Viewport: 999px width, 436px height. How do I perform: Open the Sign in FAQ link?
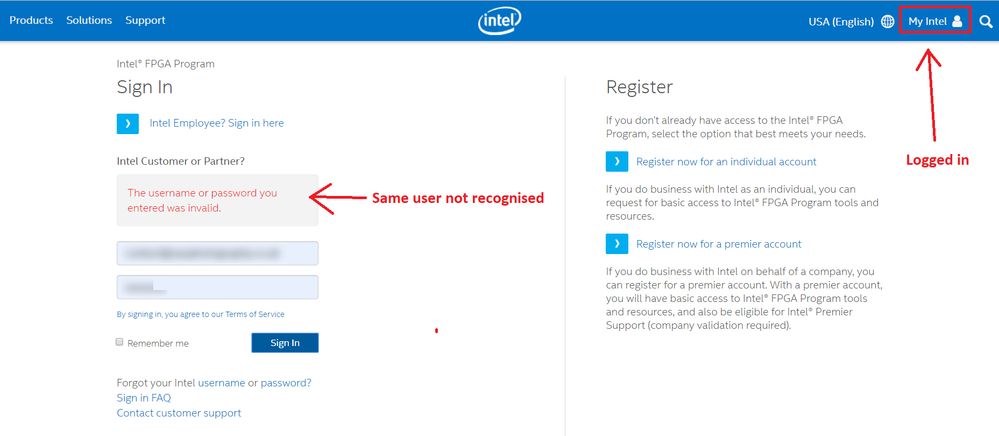(x=144, y=398)
